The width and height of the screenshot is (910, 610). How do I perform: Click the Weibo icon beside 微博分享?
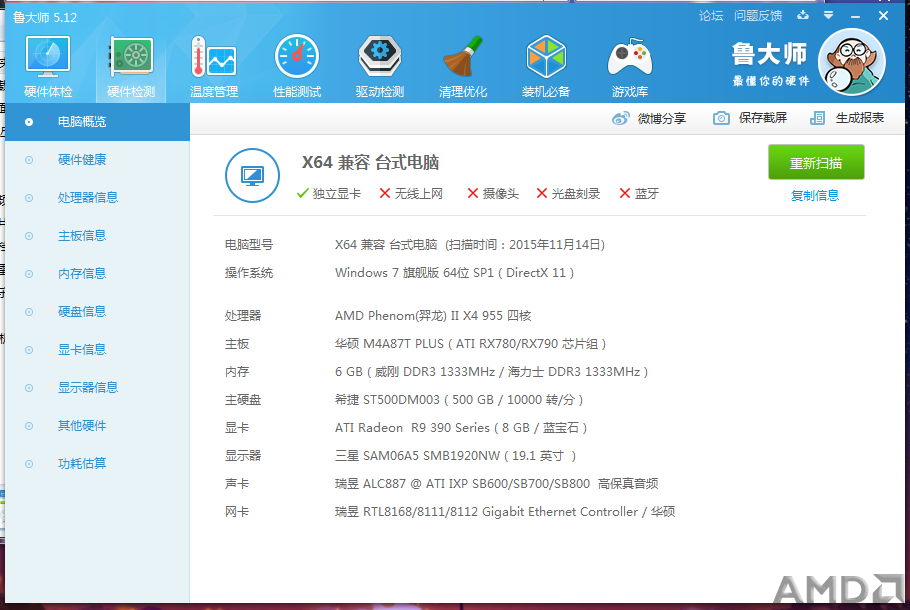[x=620, y=118]
